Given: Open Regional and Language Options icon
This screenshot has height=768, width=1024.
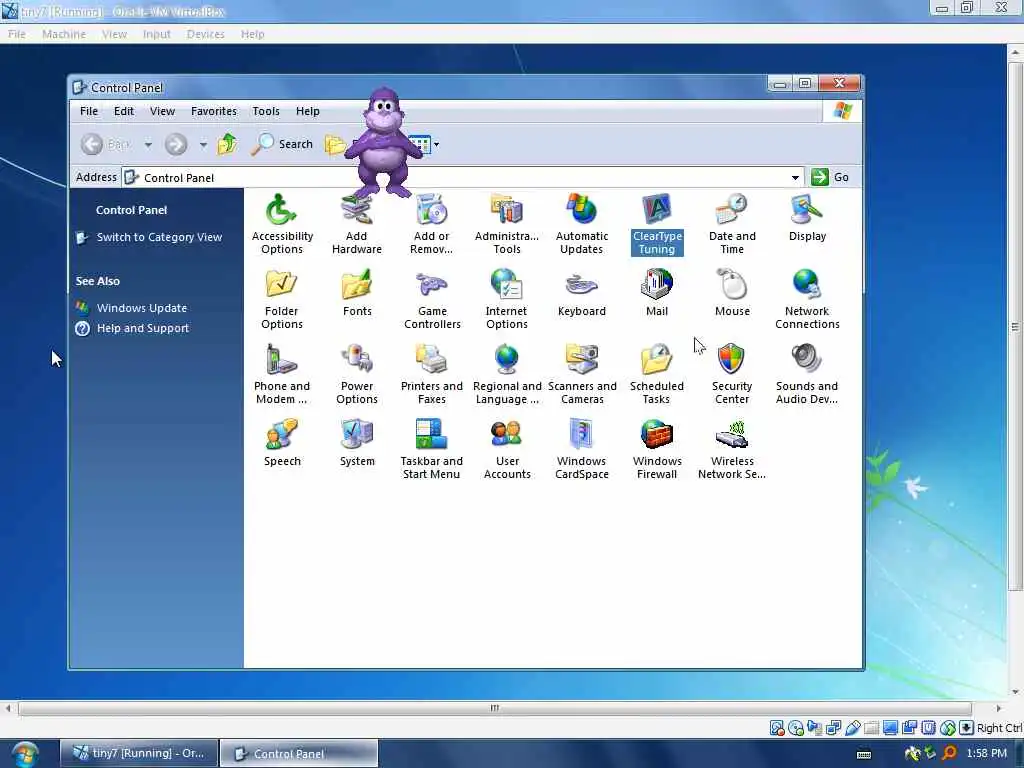Looking at the screenshot, I should 507,374.
